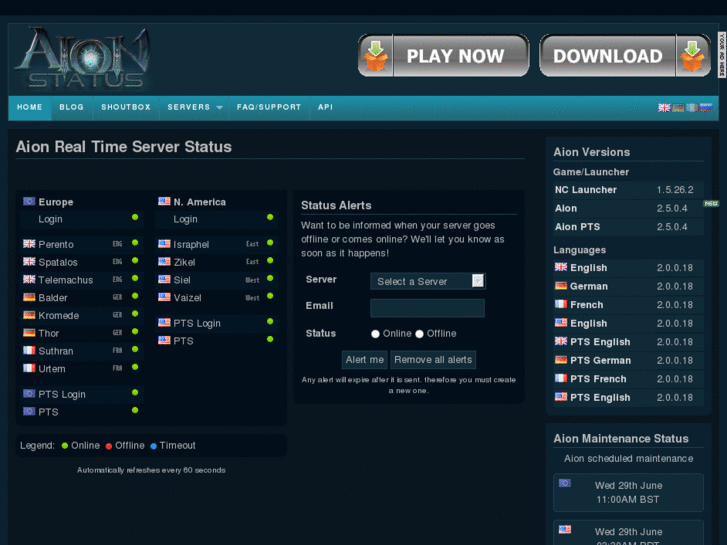This screenshot has height=545, width=727.
Task: Click the Play Now button
Action: 444,56
